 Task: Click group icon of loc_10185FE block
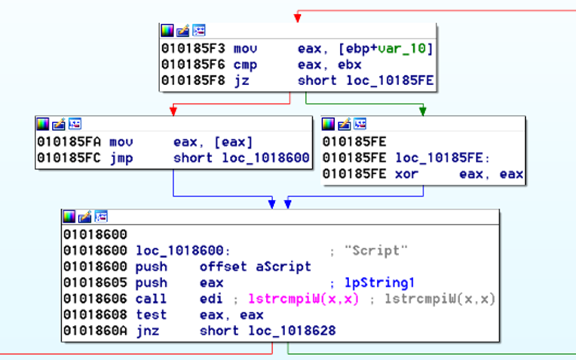point(360,124)
